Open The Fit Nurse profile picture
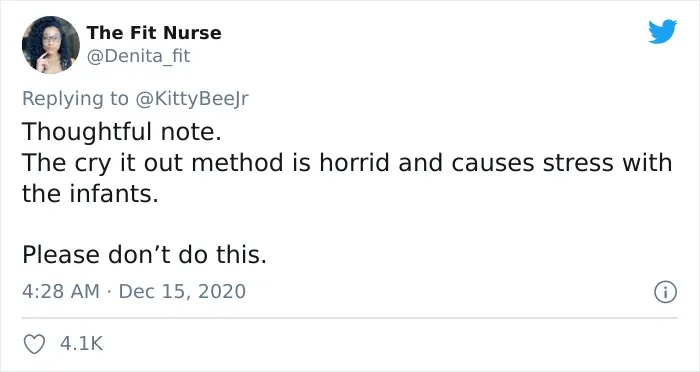Image resolution: width=700 pixels, height=372 pixels. pos(51,45)
